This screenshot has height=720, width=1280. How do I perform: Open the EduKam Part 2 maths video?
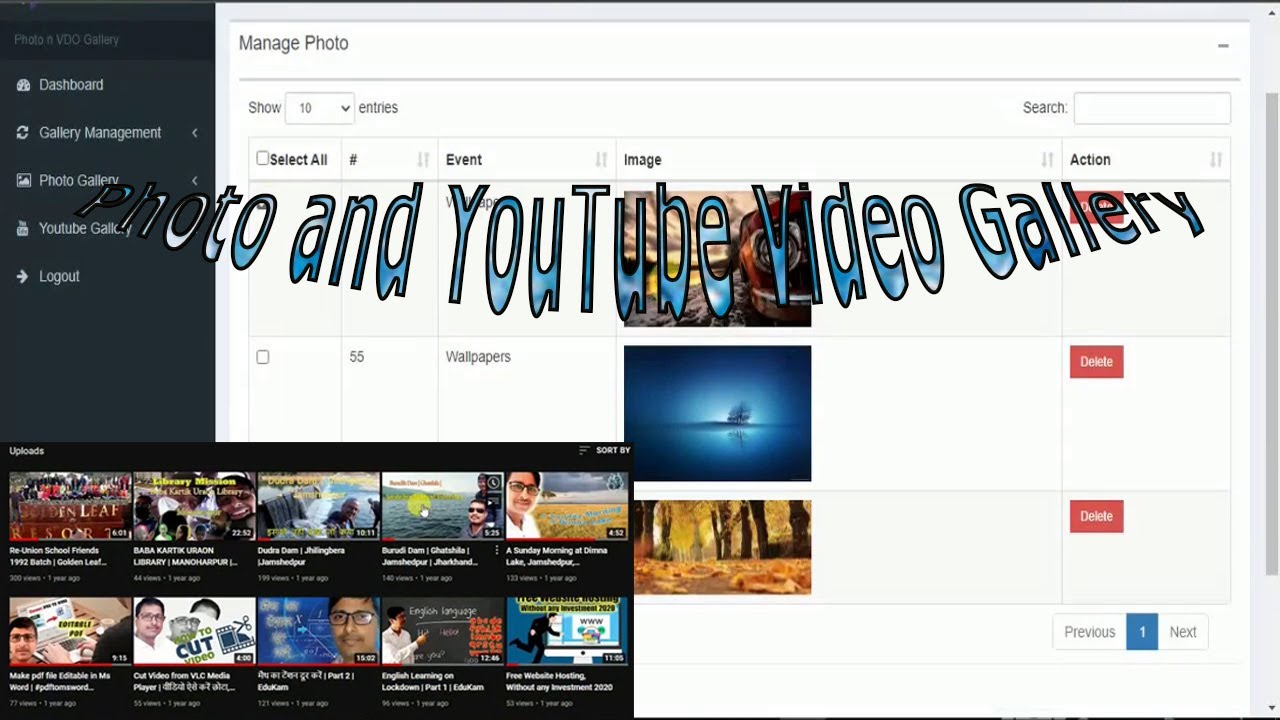(x=318, y=632)
